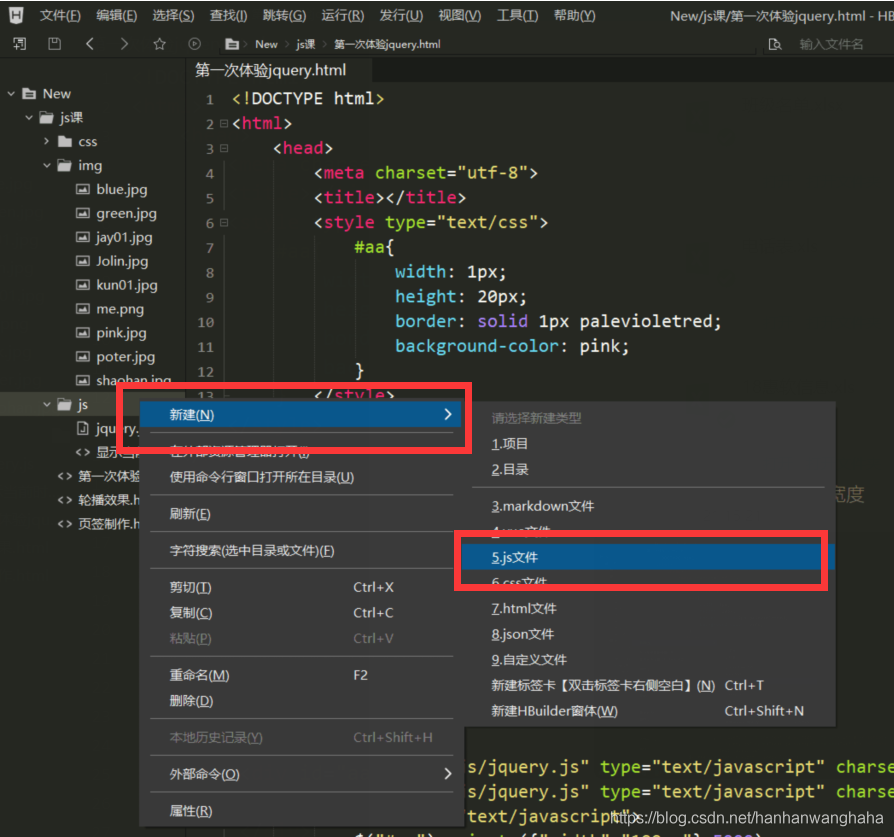Screen dimensions: 894x837
Task: Click the green.jpg image file icon
Action: [83, 213]
